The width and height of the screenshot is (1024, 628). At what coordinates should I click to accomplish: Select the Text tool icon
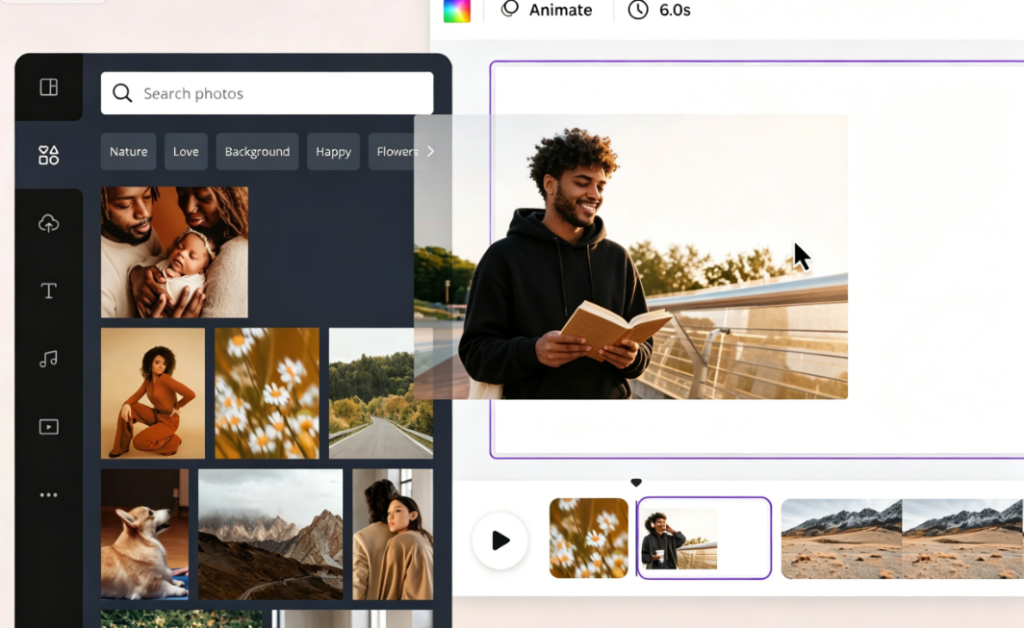pos(48,291)
